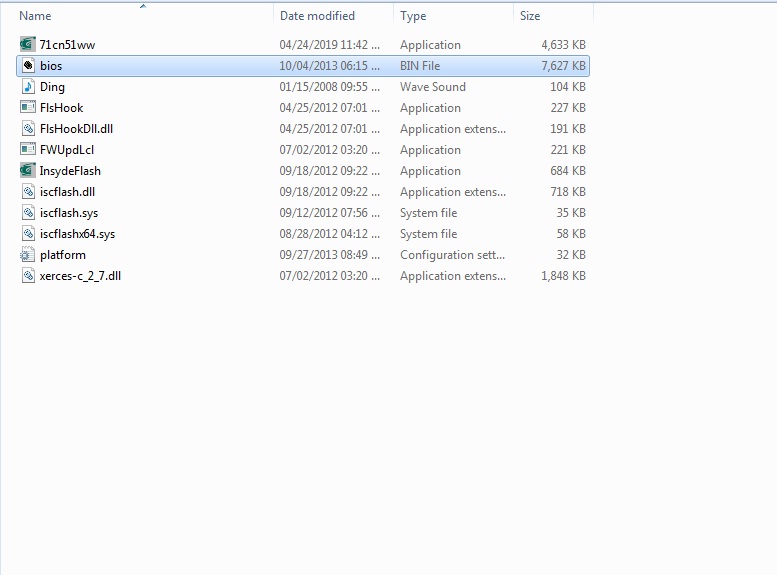Select the file name iscflash.dll
Screen dimensions: 777x577
tap(67, 192)
